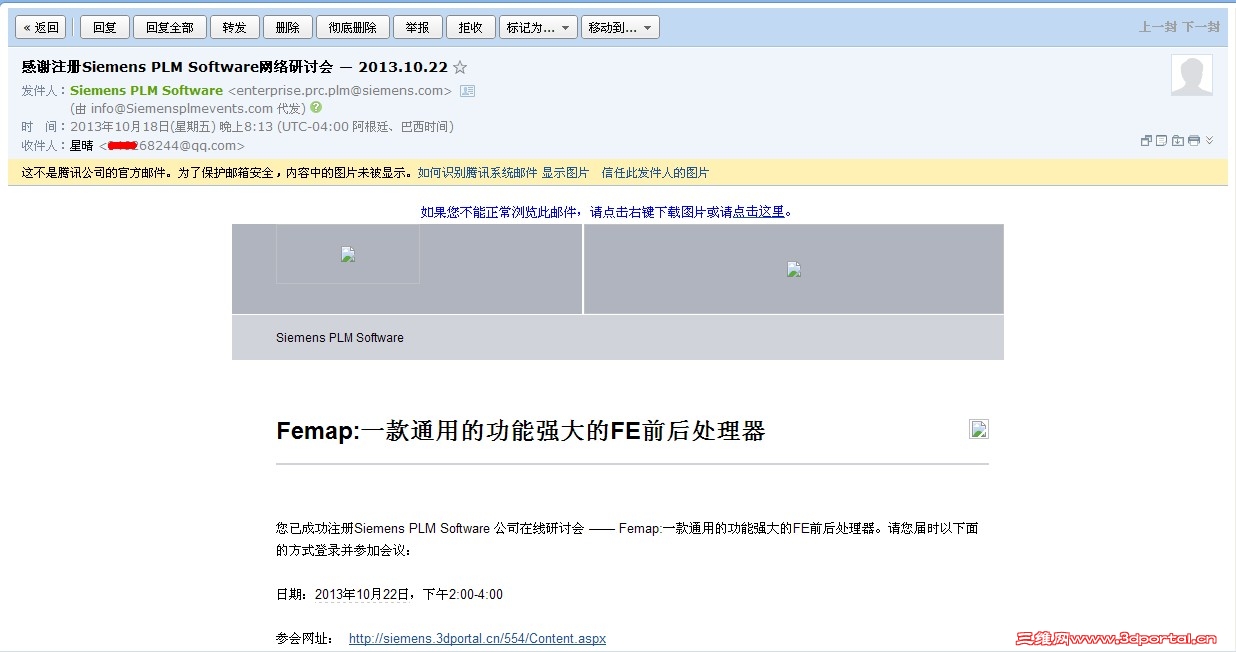Open email in new window icon

click(1146, 141)
